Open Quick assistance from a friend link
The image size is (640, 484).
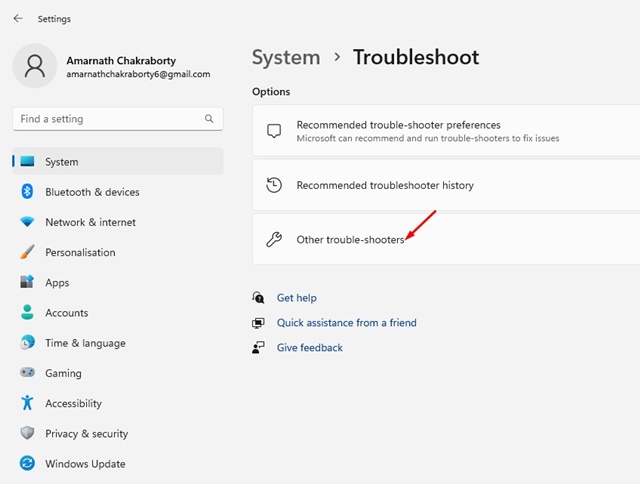tap(346, 323)
